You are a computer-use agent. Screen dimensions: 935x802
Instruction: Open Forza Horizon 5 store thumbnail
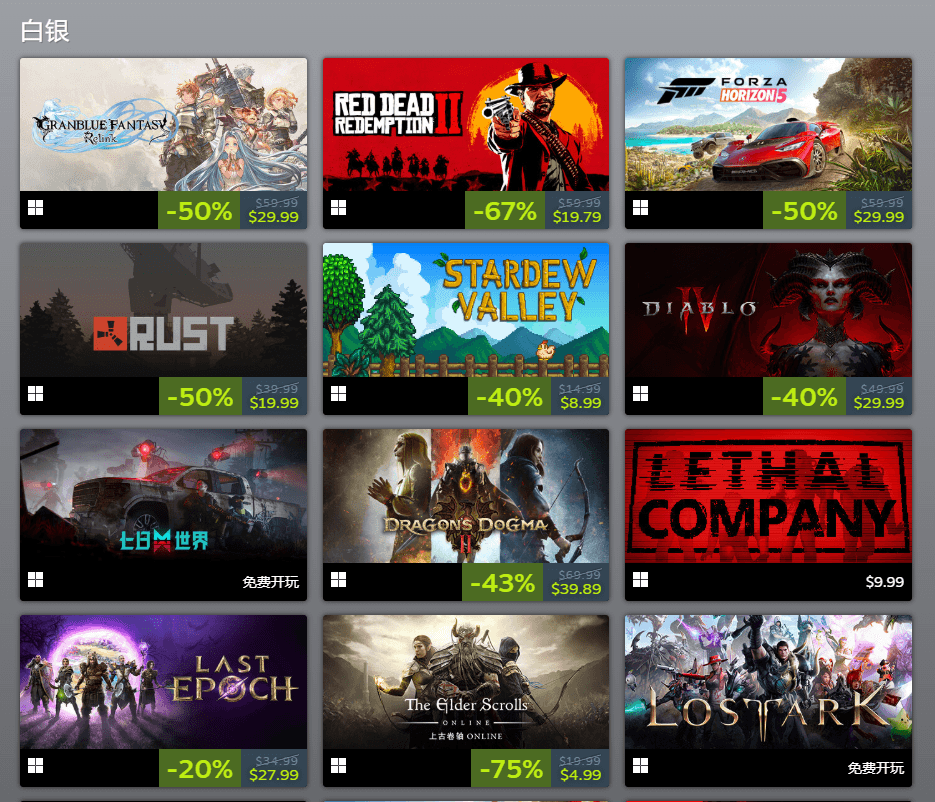[768, 125]
